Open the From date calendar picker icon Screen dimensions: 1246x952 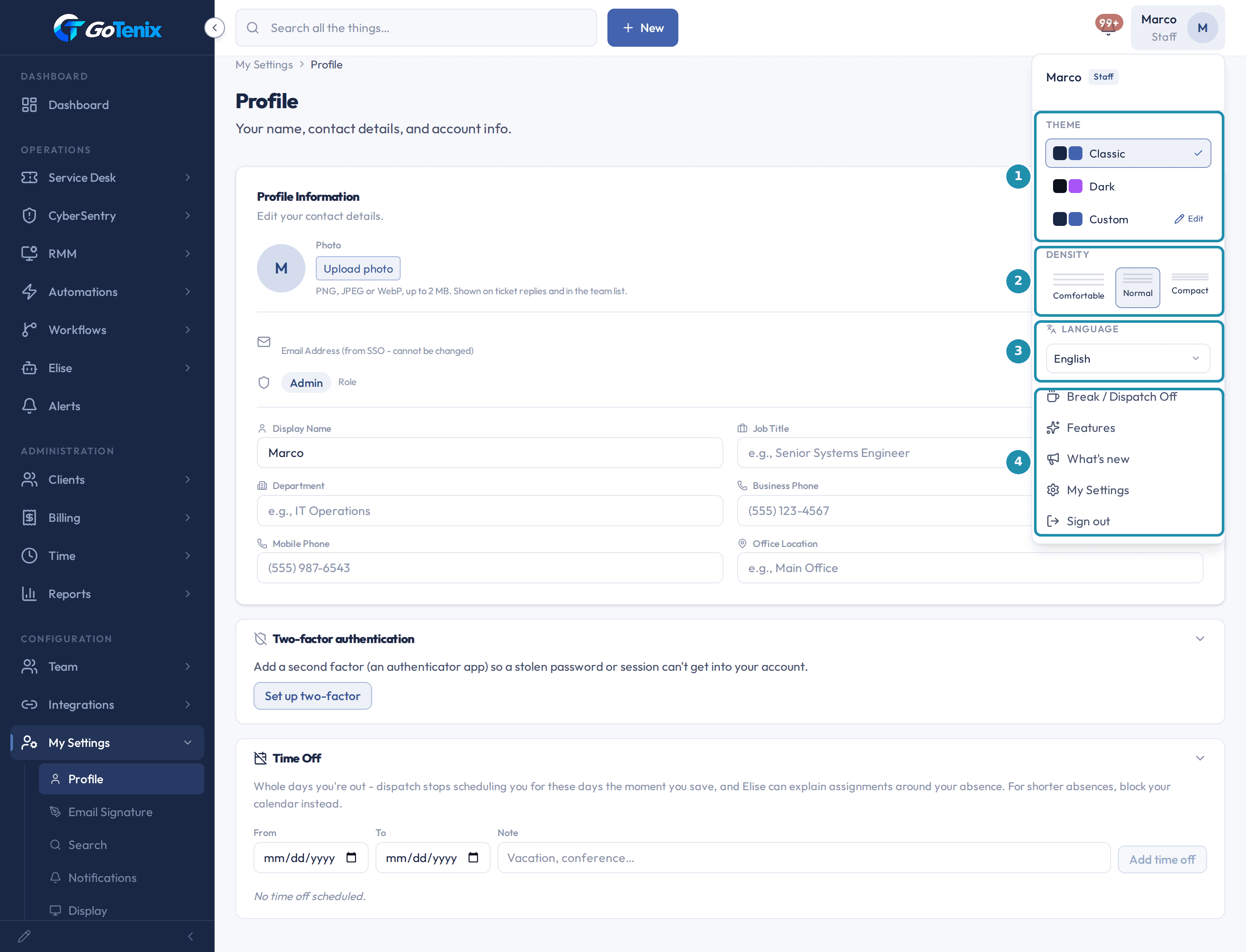pyautogui.click(x=351, y=857)
